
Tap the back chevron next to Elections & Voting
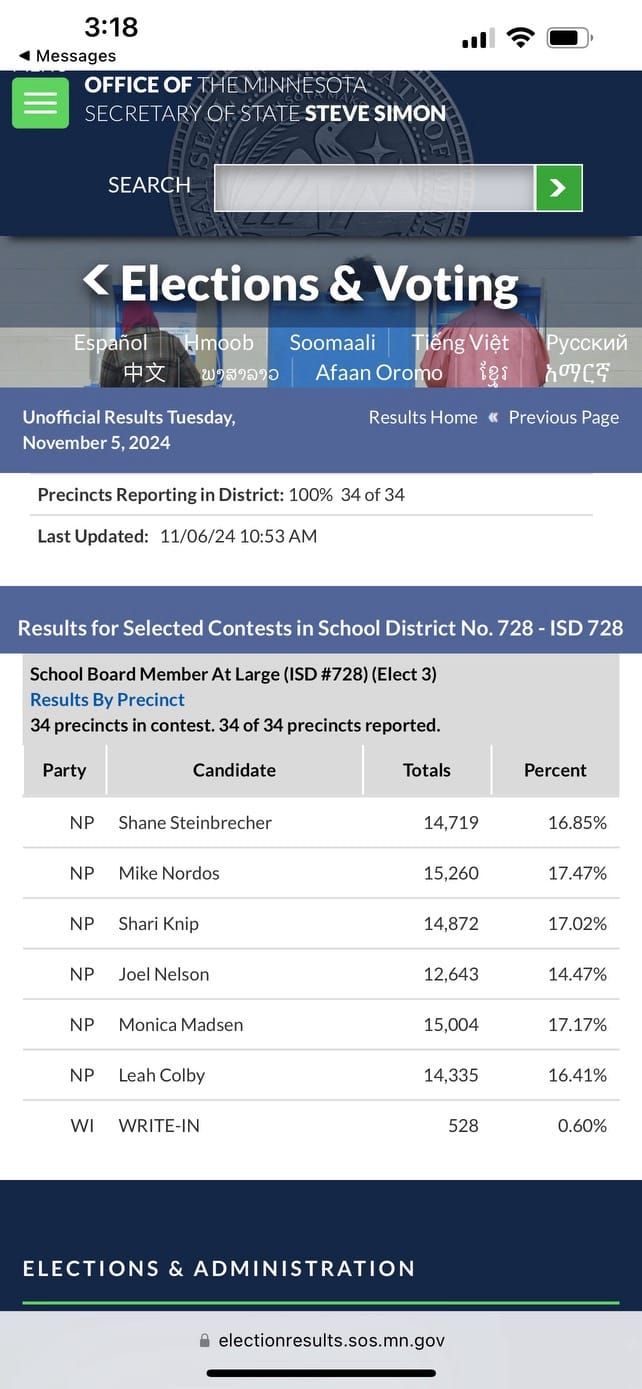94,281
